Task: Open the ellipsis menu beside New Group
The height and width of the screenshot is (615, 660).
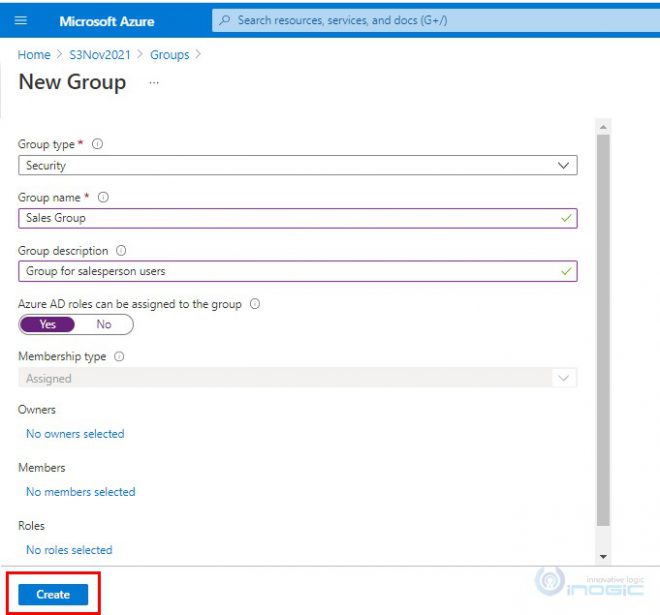Action: pyautogui.click(x=154, y=83)
